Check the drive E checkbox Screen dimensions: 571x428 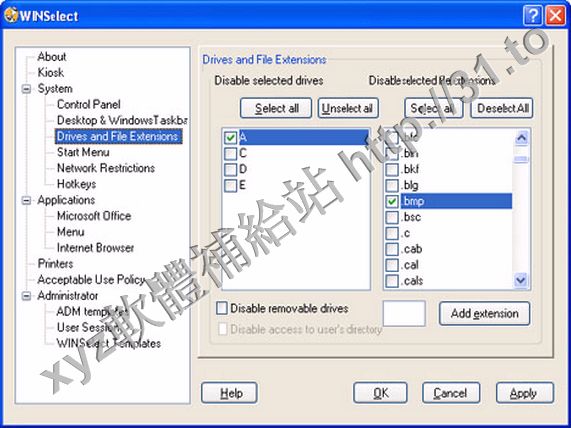pos(231,185)
